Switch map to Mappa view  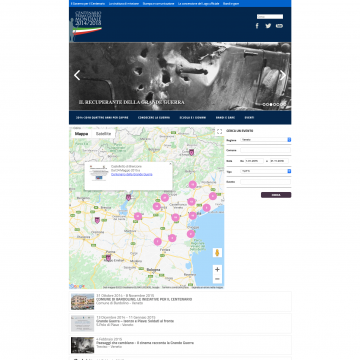[81, 134]
